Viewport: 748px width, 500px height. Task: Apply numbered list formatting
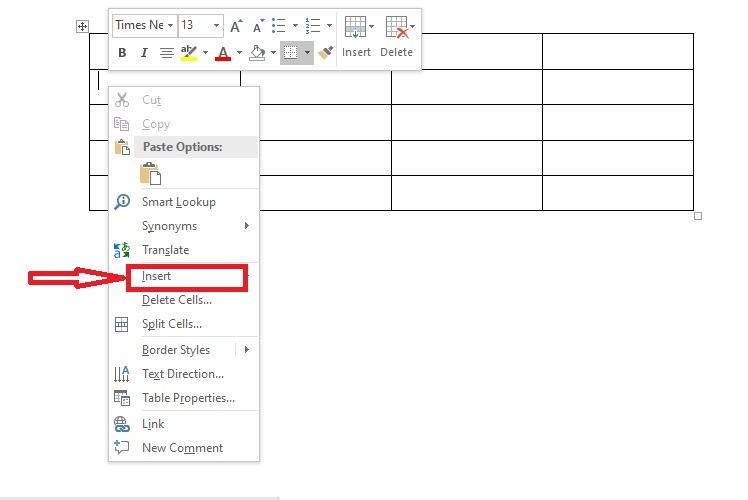click(x=313, y=25)
